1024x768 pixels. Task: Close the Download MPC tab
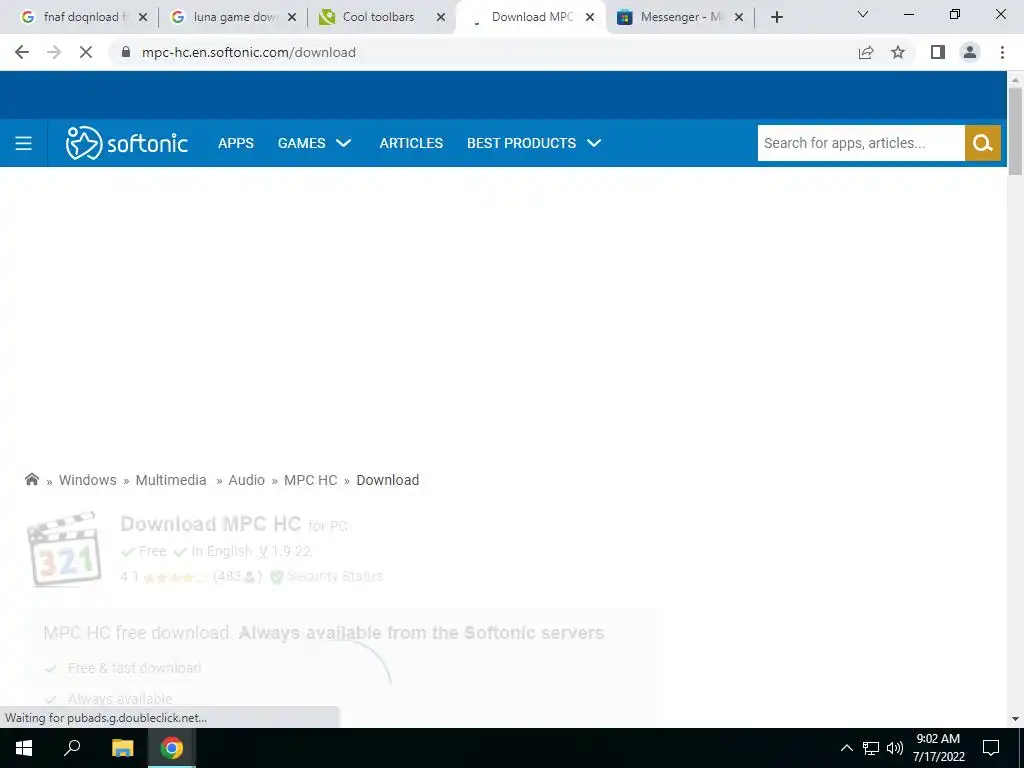pyautogui.click(x=590, y=18)
